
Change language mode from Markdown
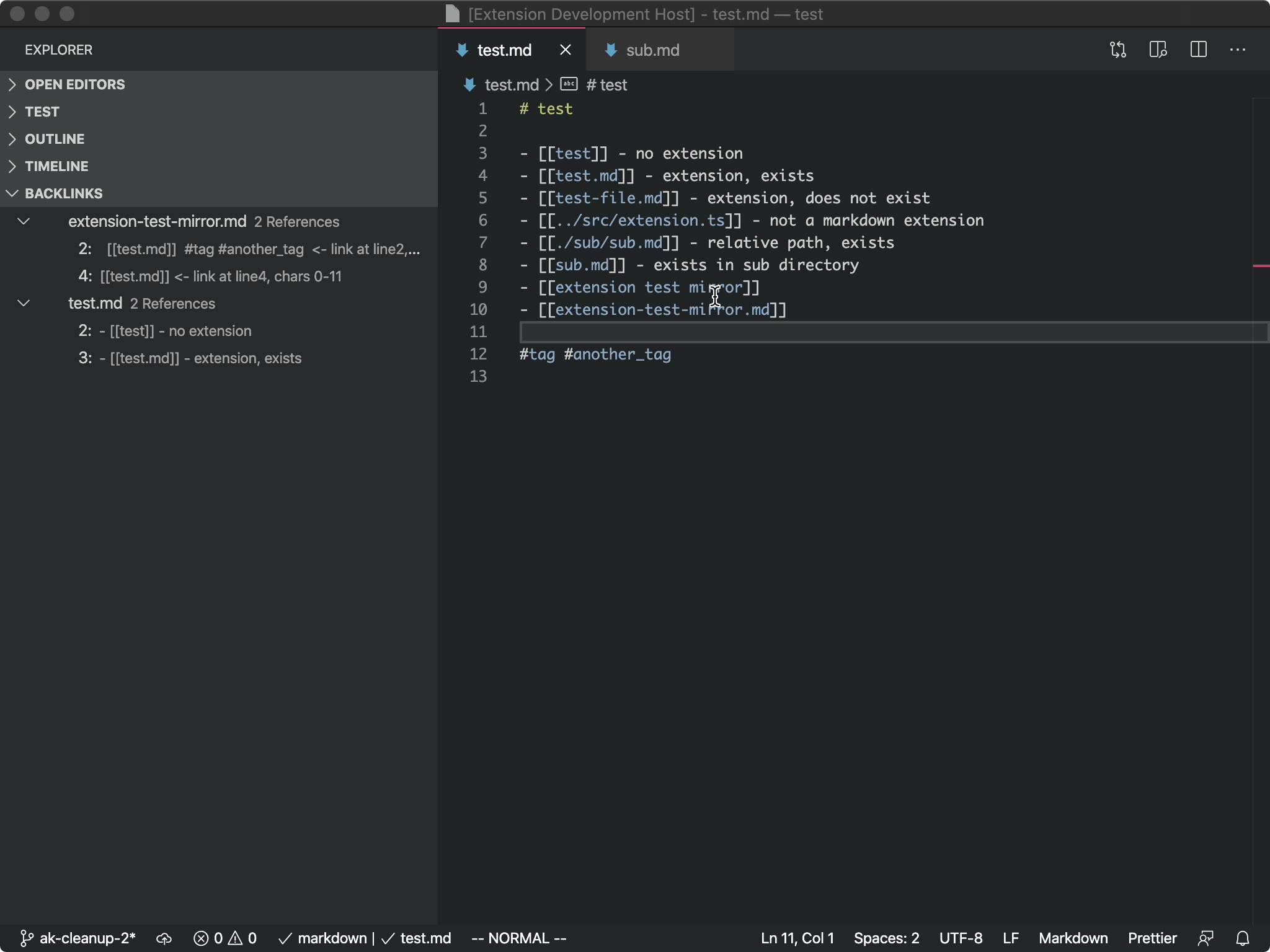[x=1073, y=938]
